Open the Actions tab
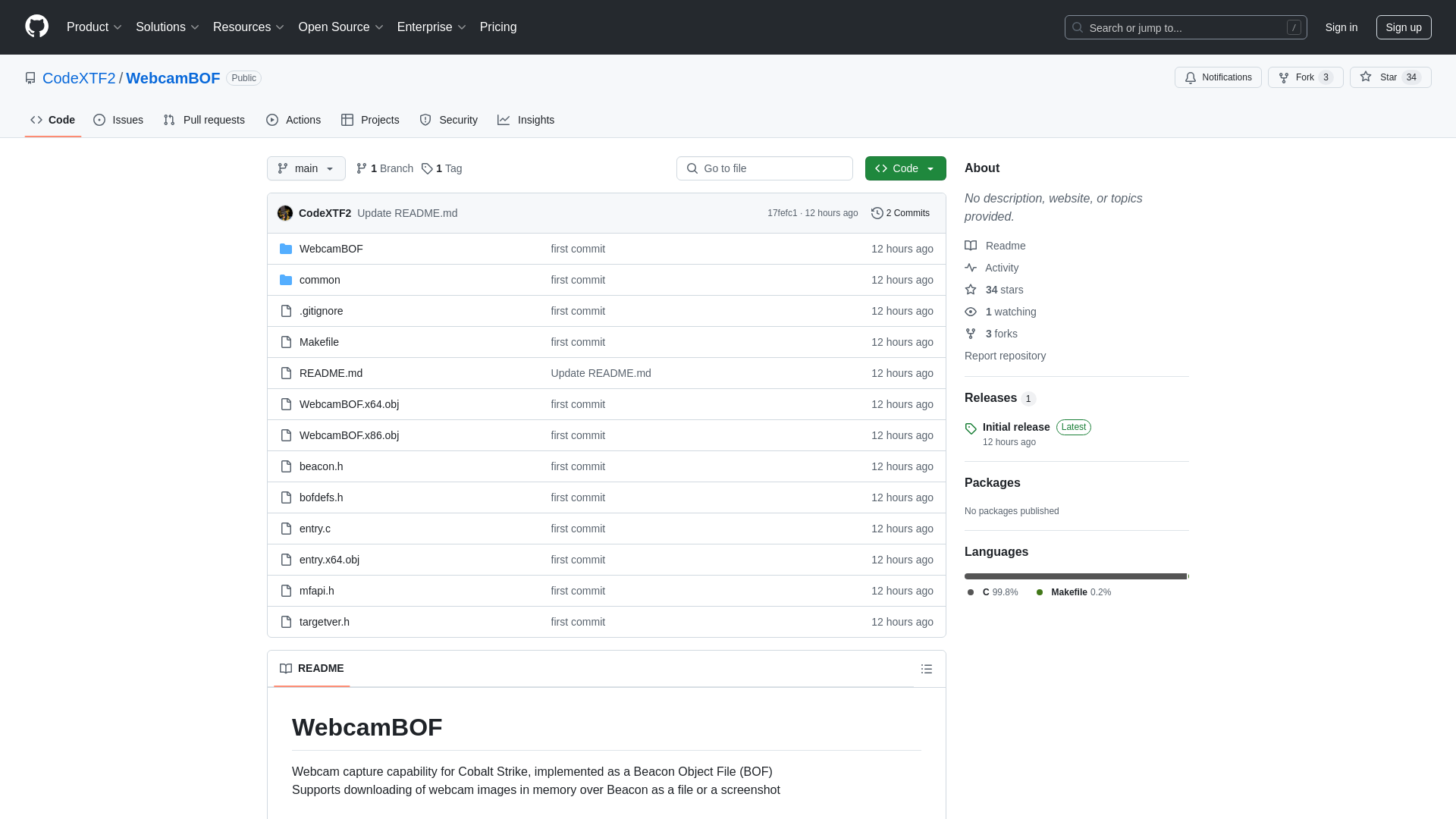This screenshot has width=1456, height=819. [x=293, y=120]
